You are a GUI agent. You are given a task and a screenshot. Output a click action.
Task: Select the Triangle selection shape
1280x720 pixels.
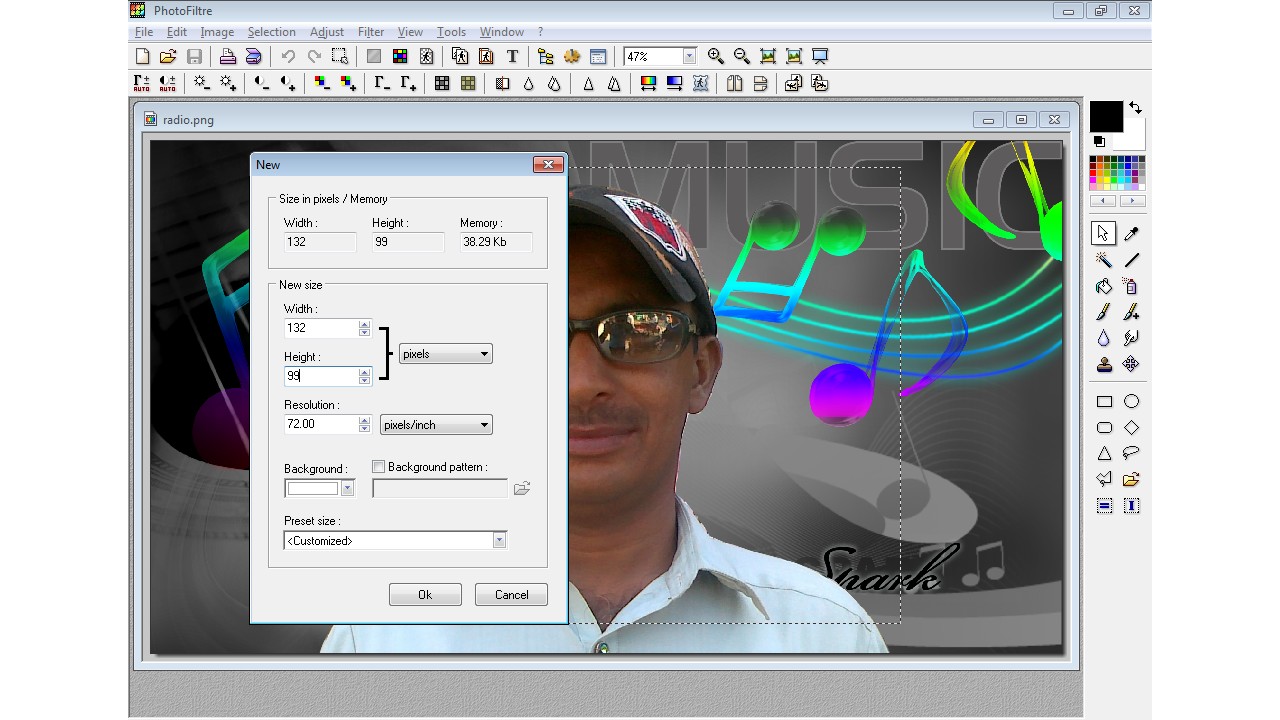1104,453
